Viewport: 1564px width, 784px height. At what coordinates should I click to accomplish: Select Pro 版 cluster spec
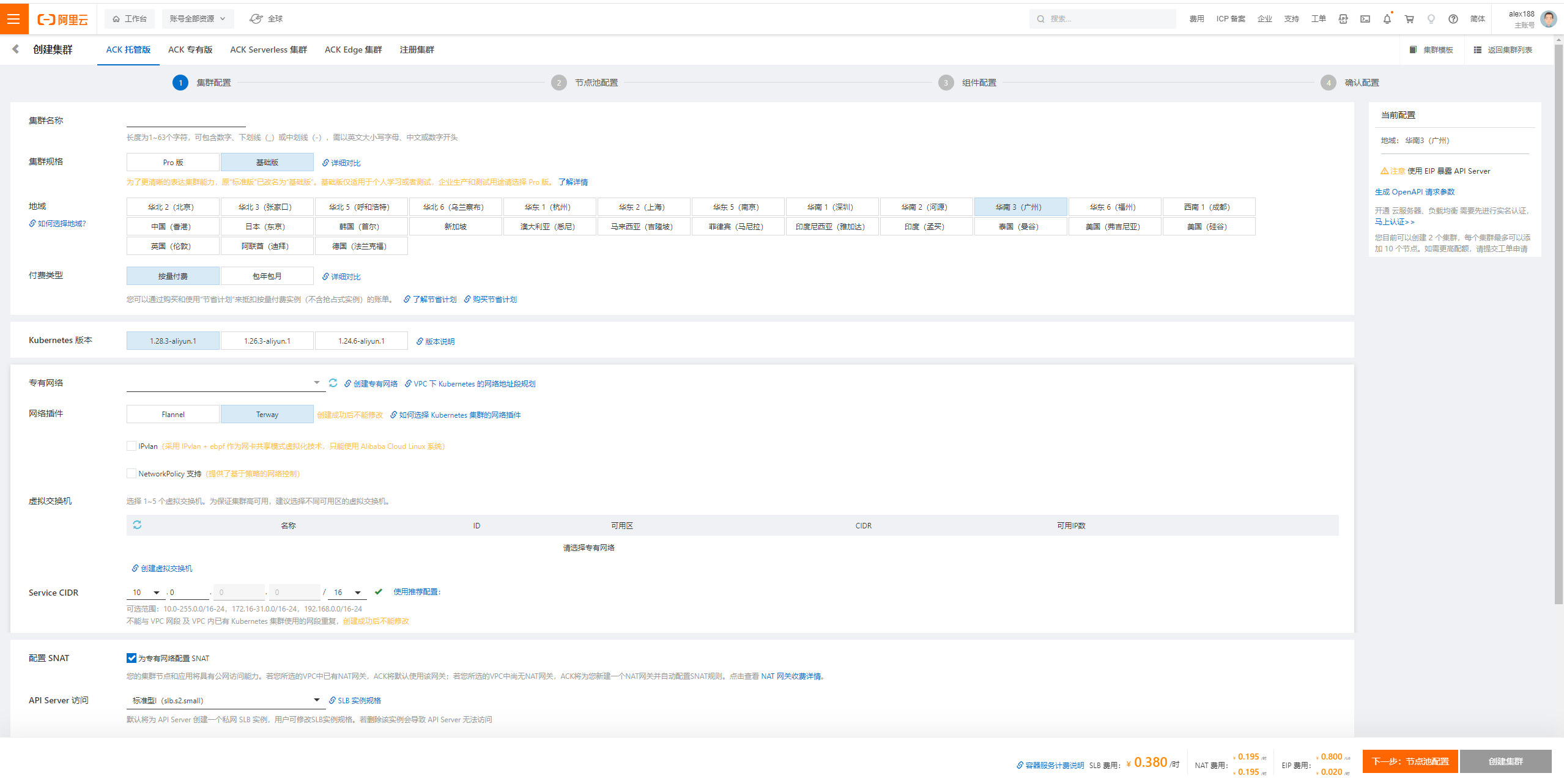click(x=173, y=162)
